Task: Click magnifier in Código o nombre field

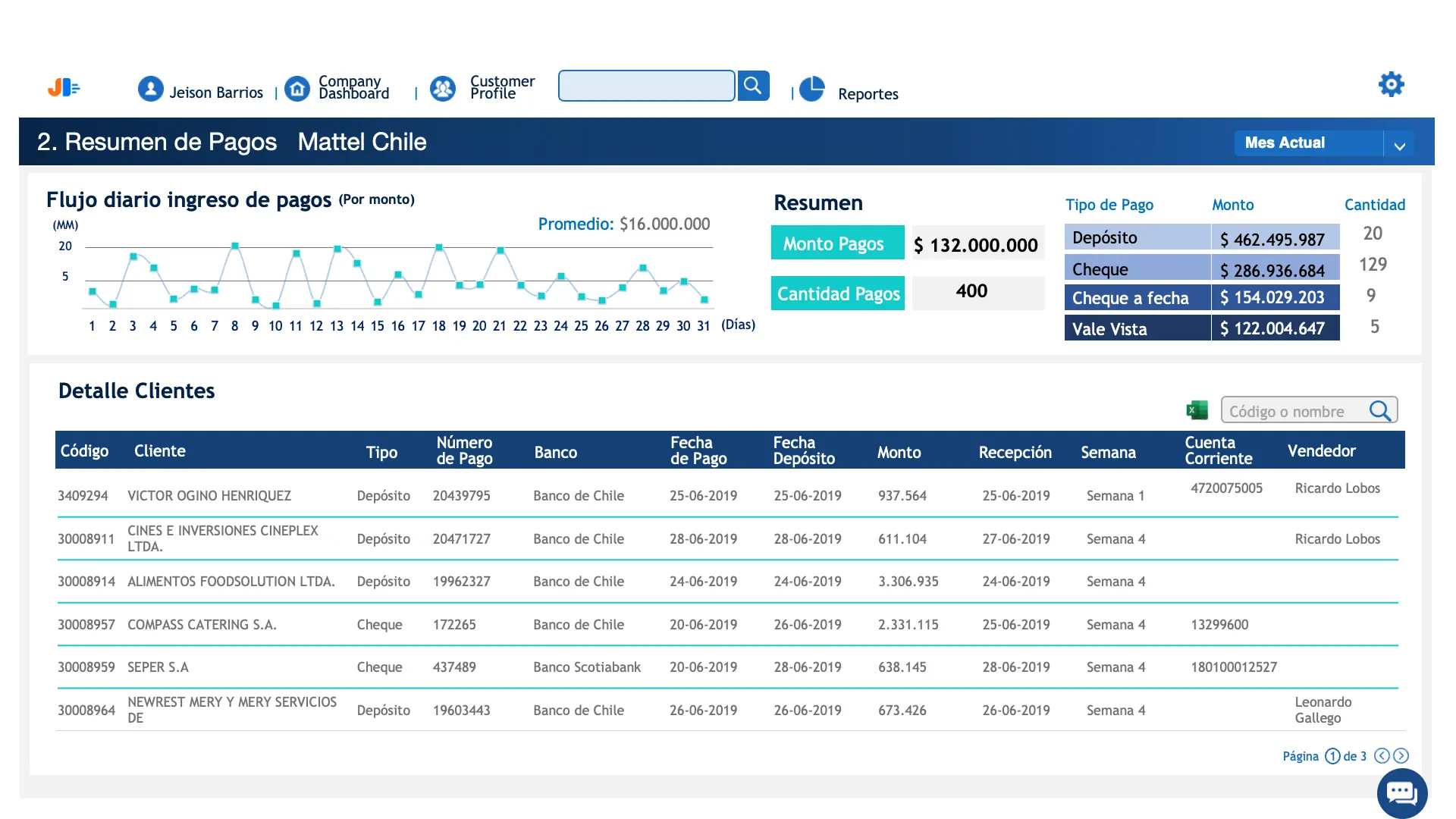Action: click(1380, 411)
